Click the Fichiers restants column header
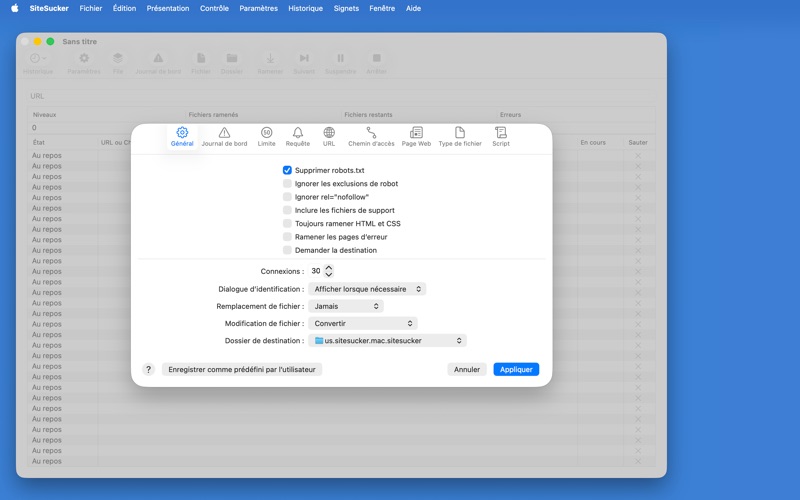This screenshot has width=800, height=500. pyautogui.click(x=368, y=115)
